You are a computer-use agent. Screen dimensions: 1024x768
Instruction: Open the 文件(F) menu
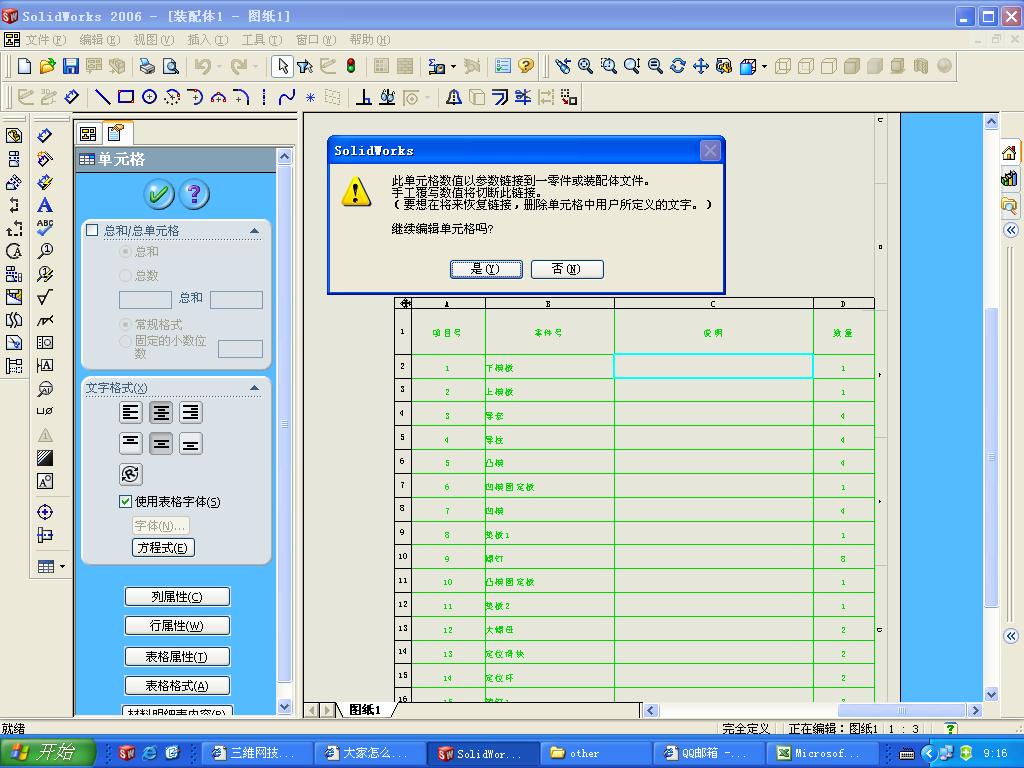point(46,40)
